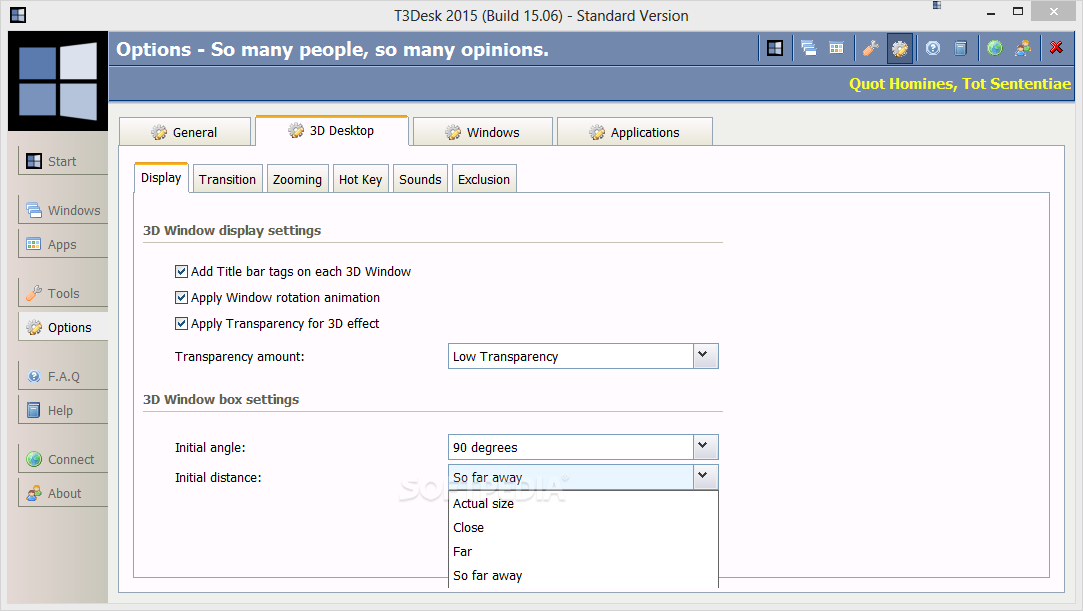Open About people icon in the top toolbar
This screenshot has height=611, width=1083.
tap(1023, 48)
